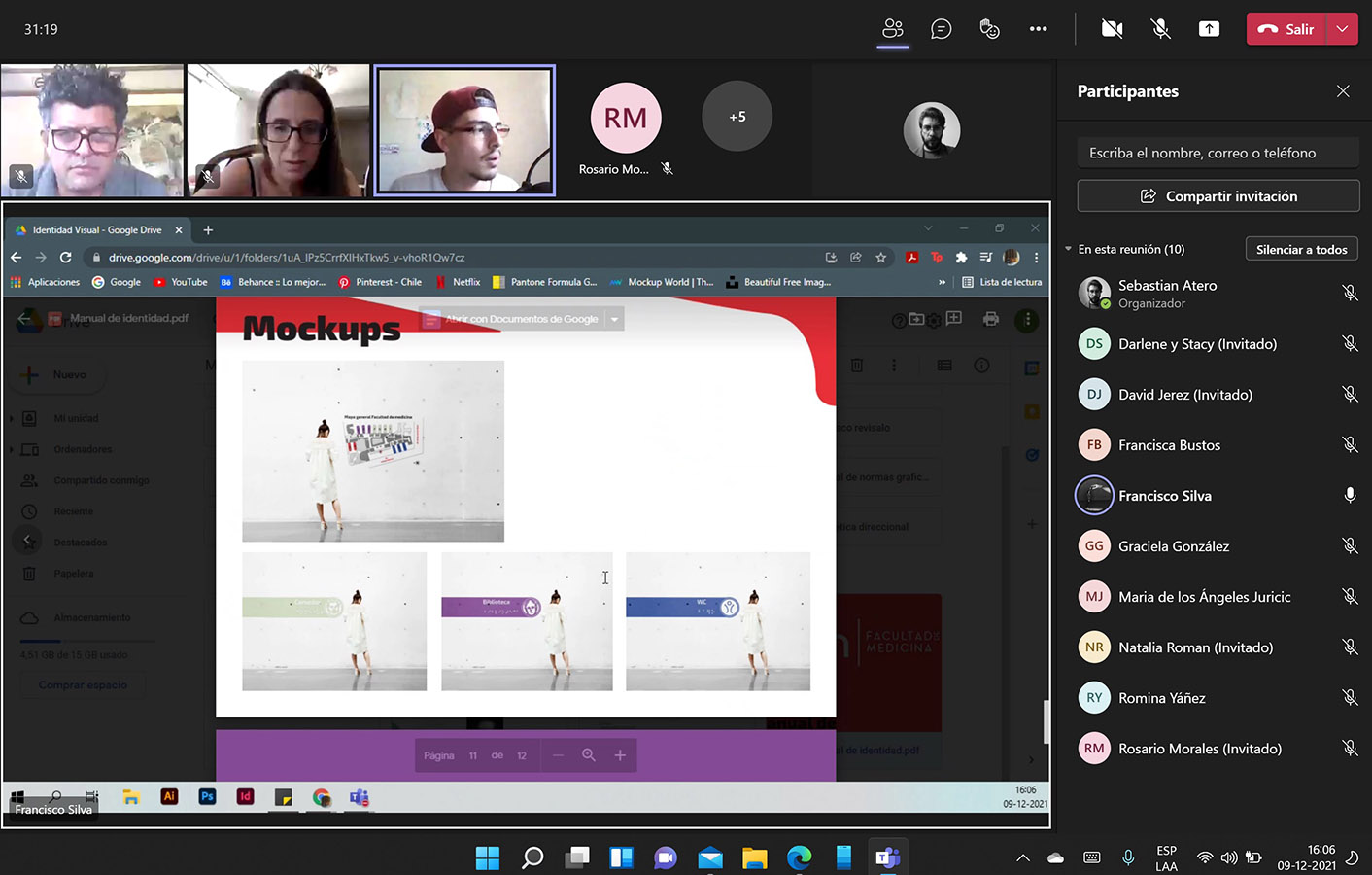Viewport: 1372px width, 875px height.
Task: Select Graciela González in the list
Action: tap(1173, 546)
